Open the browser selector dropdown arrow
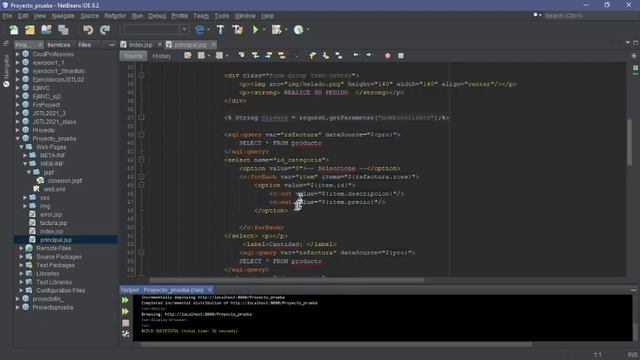 (x=208, y=30)
